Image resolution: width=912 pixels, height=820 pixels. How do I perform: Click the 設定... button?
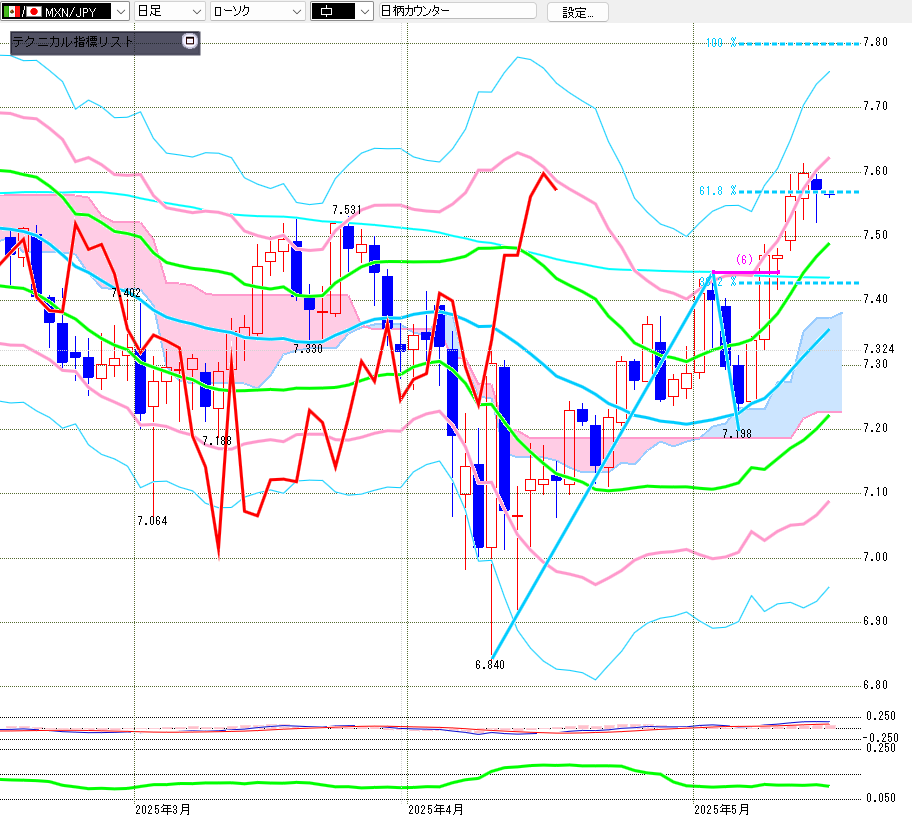(578, 12)
